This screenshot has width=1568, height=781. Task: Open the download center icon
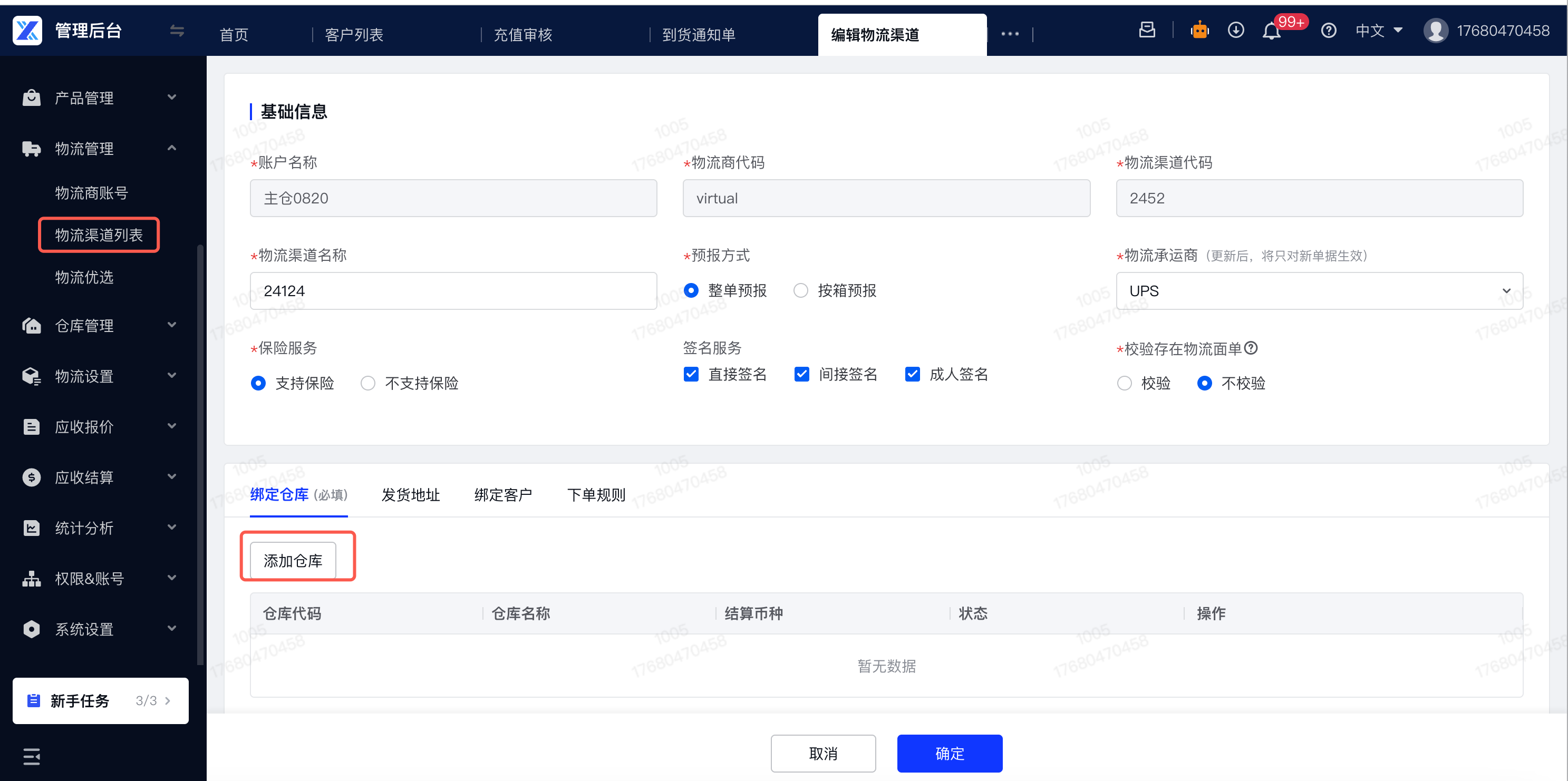[x=1236, y=30]
